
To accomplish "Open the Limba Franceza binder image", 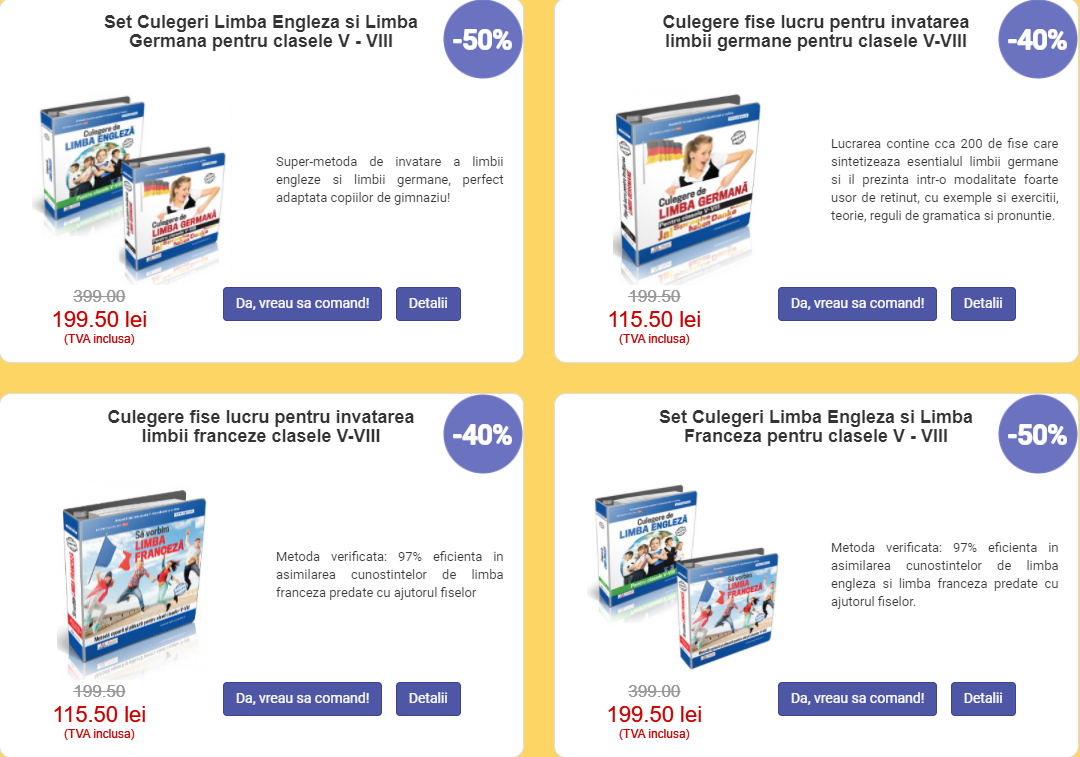I will coord(132,583).
